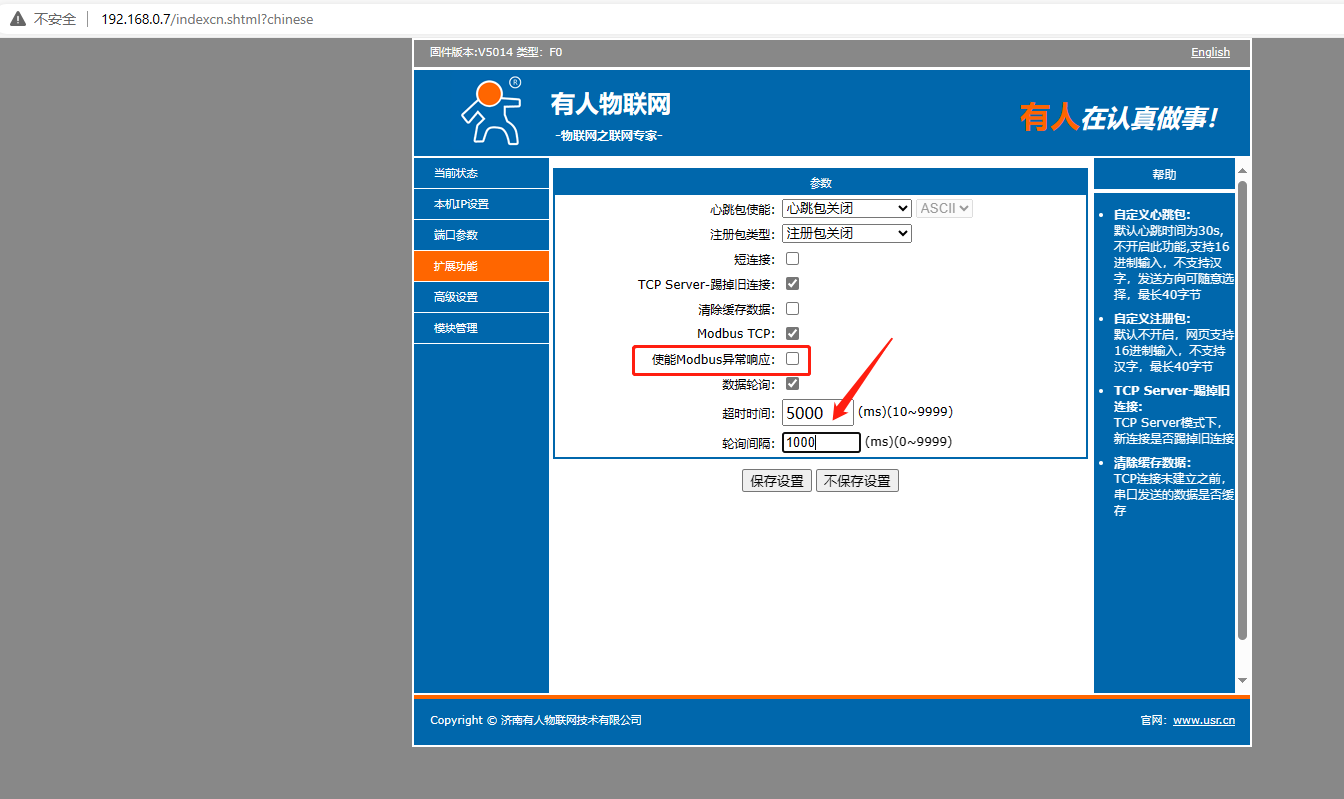
Task: Click the USR running-man logo
Action: pos(491,111)
